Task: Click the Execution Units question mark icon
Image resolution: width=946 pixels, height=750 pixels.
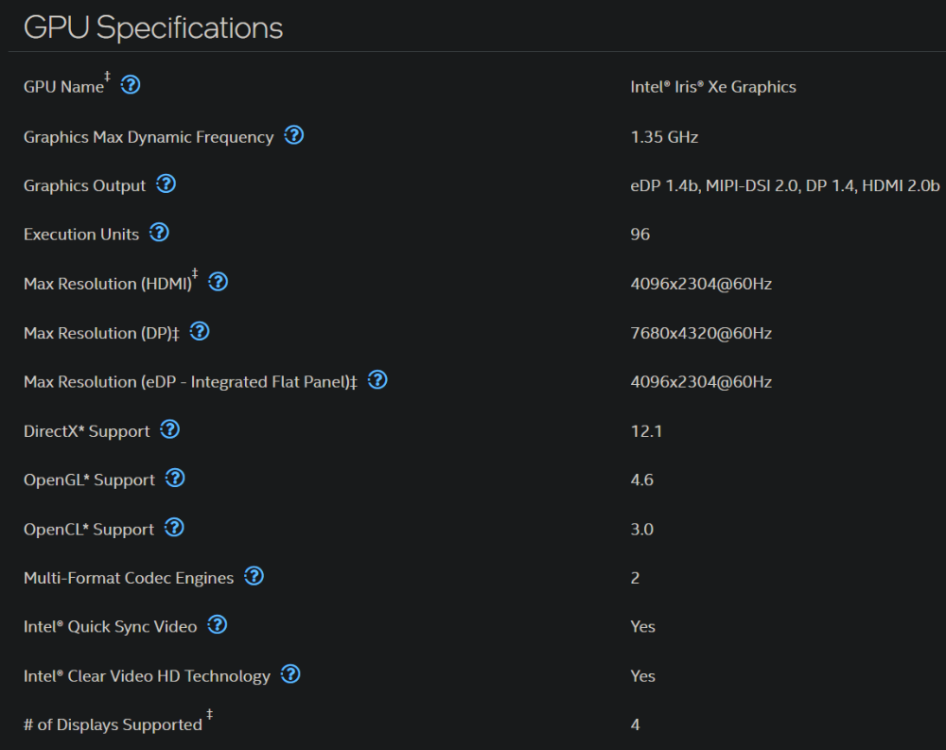Action: (159, 232)
